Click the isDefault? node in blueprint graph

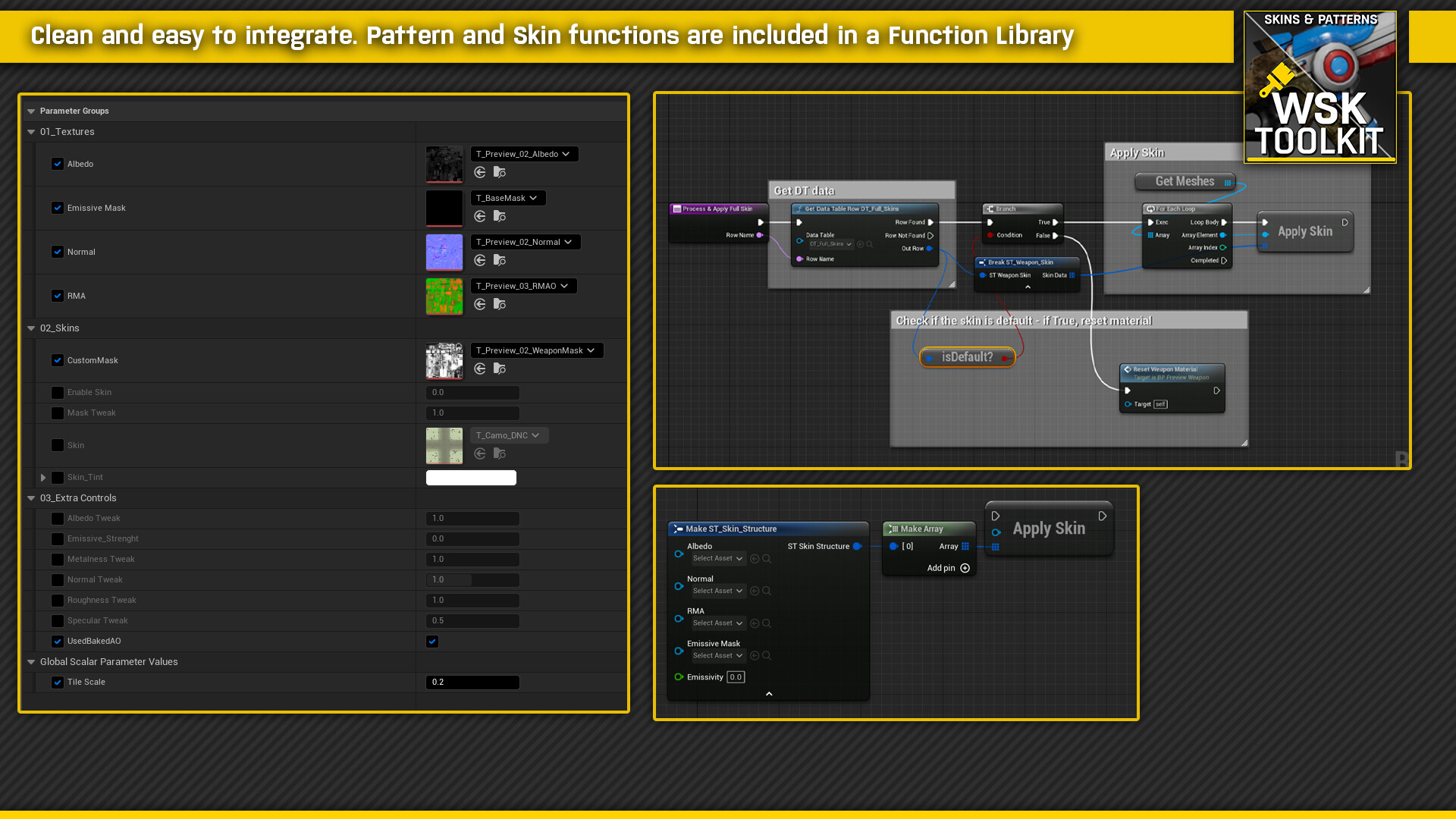click(x=967, y=357)
